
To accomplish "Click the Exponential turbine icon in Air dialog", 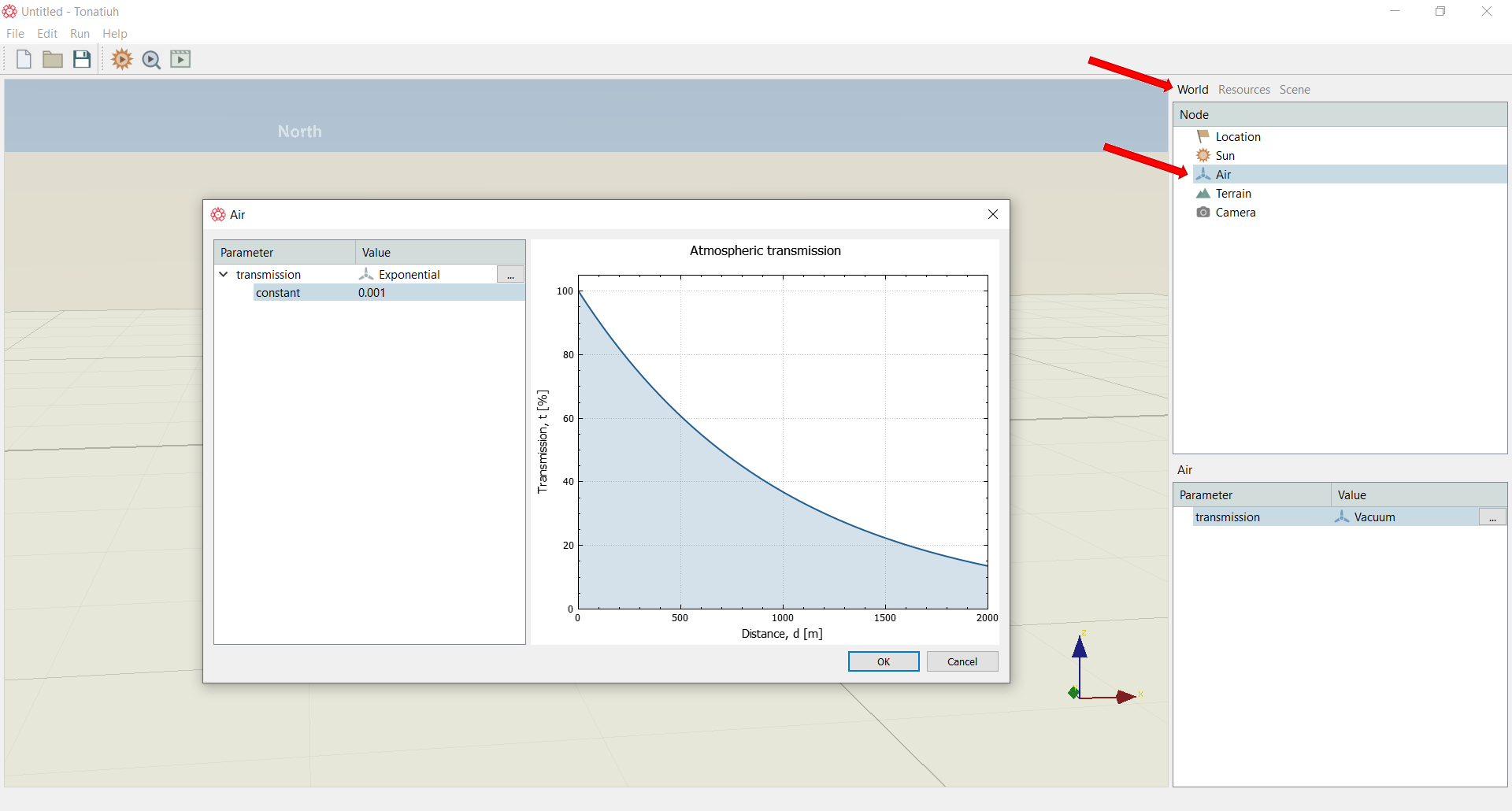I will click(366, 274).
